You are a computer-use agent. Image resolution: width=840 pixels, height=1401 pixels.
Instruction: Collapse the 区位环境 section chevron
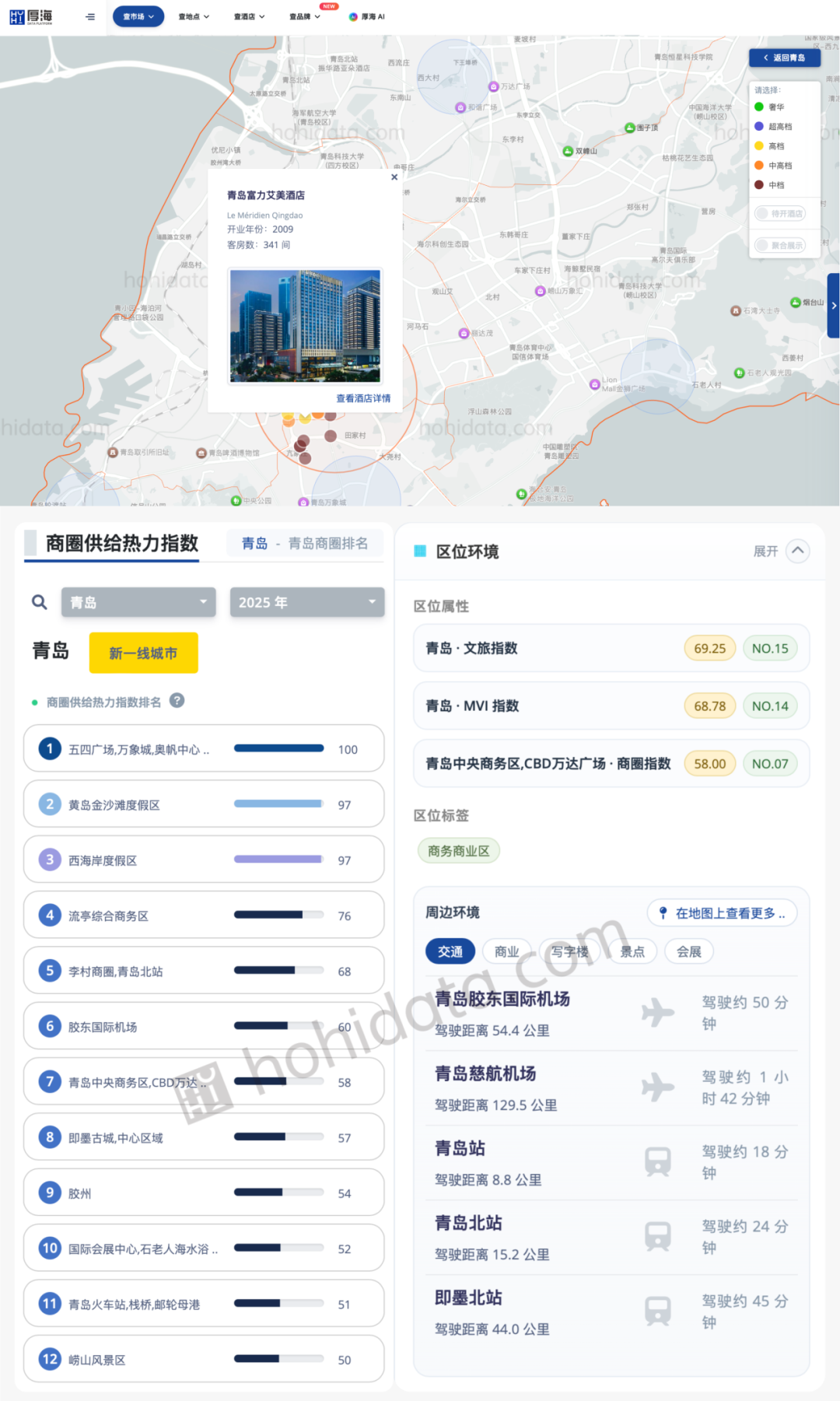(x=797, y=551)
